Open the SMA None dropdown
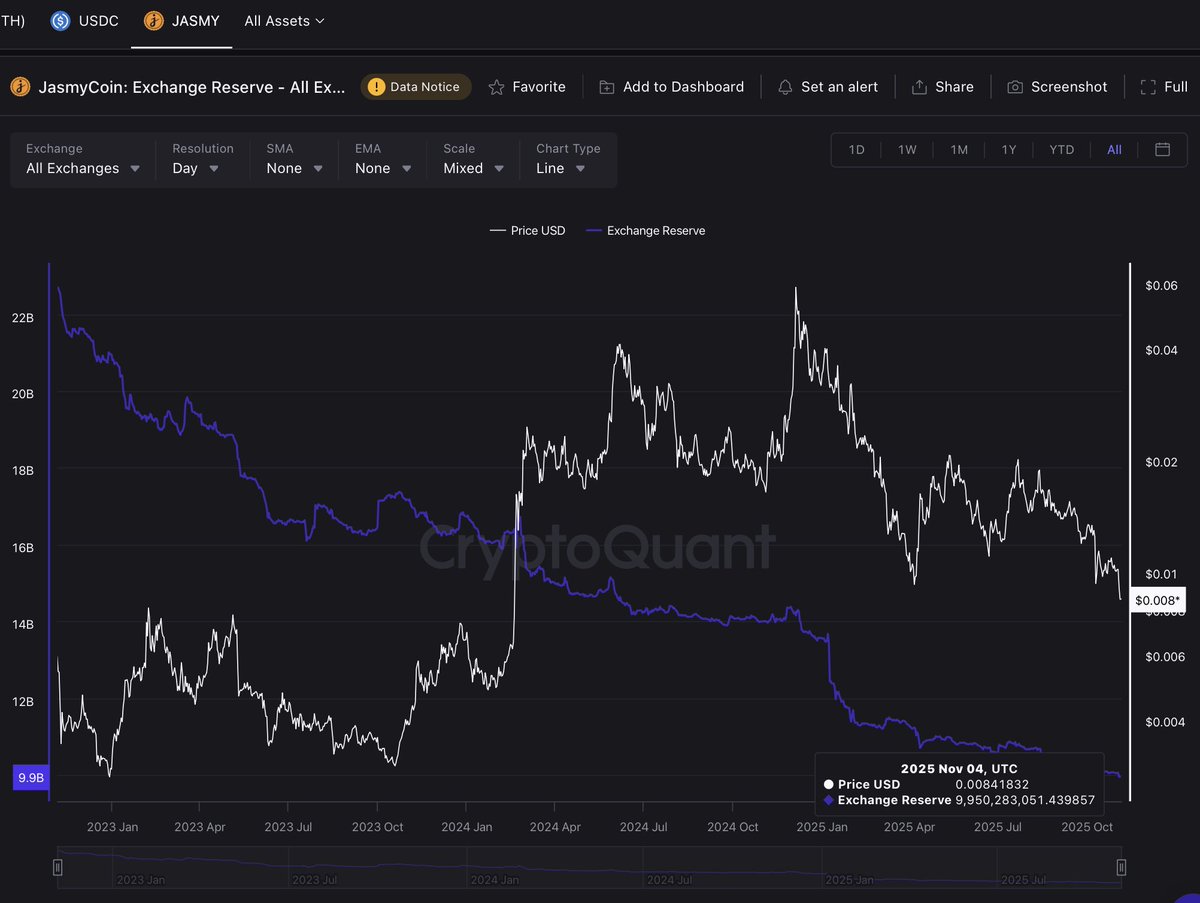The height and width of the screenshot is (903, 1200). click(x=294, y=159)
